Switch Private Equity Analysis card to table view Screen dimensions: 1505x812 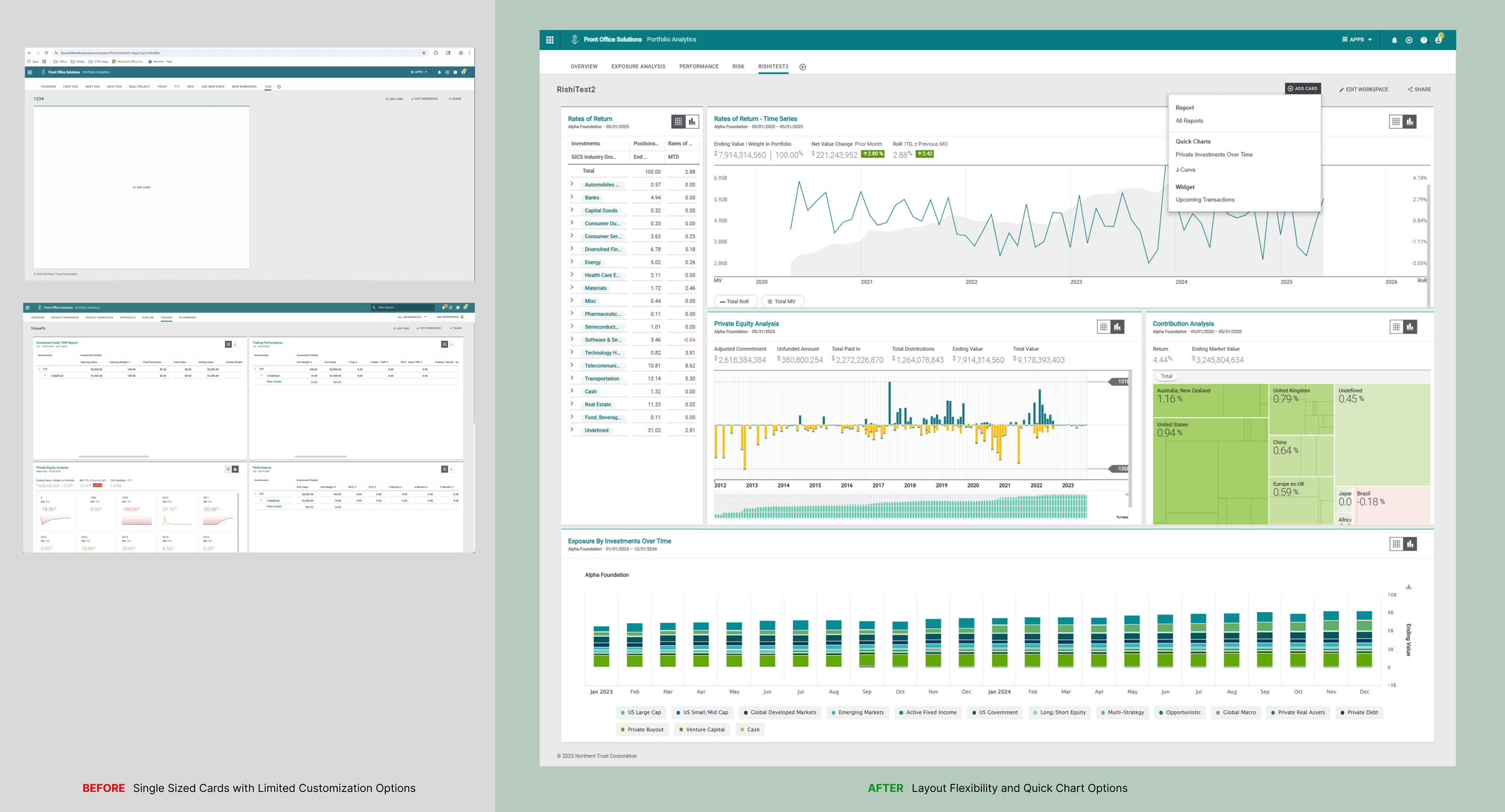pyautogui.click(x=1103, y=327)
